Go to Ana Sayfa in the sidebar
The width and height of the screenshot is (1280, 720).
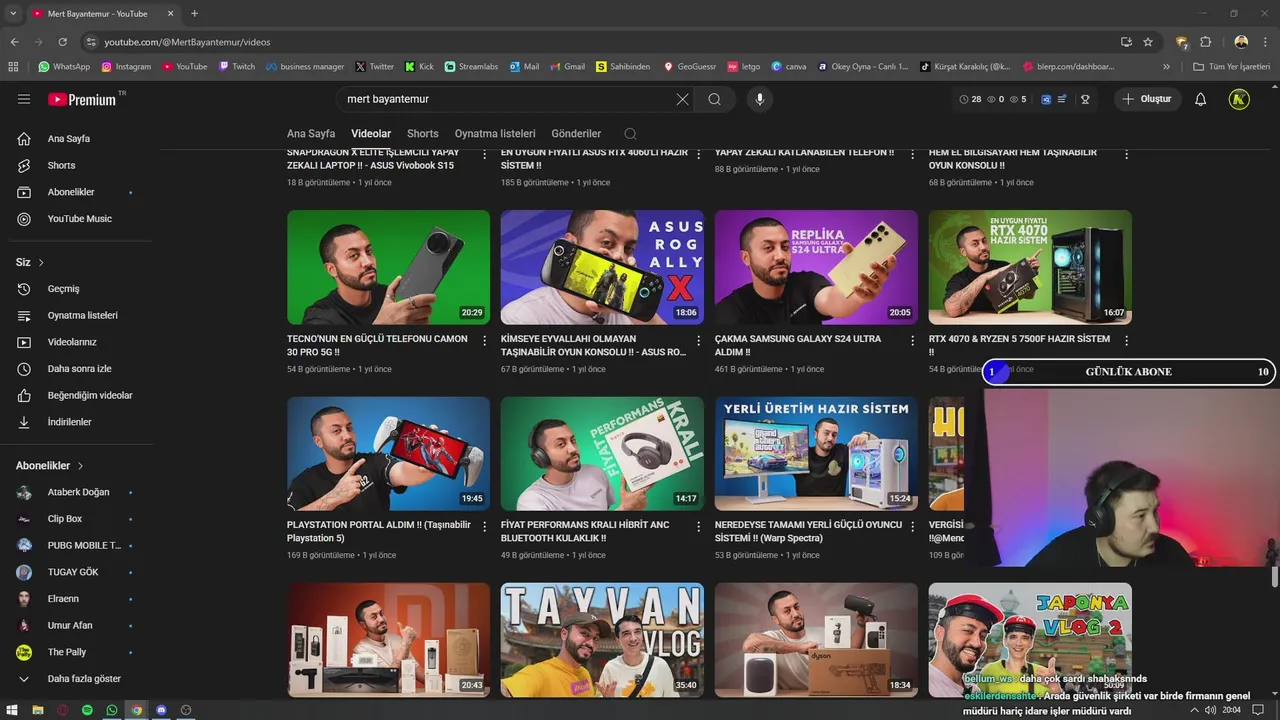tap(68, 139)
